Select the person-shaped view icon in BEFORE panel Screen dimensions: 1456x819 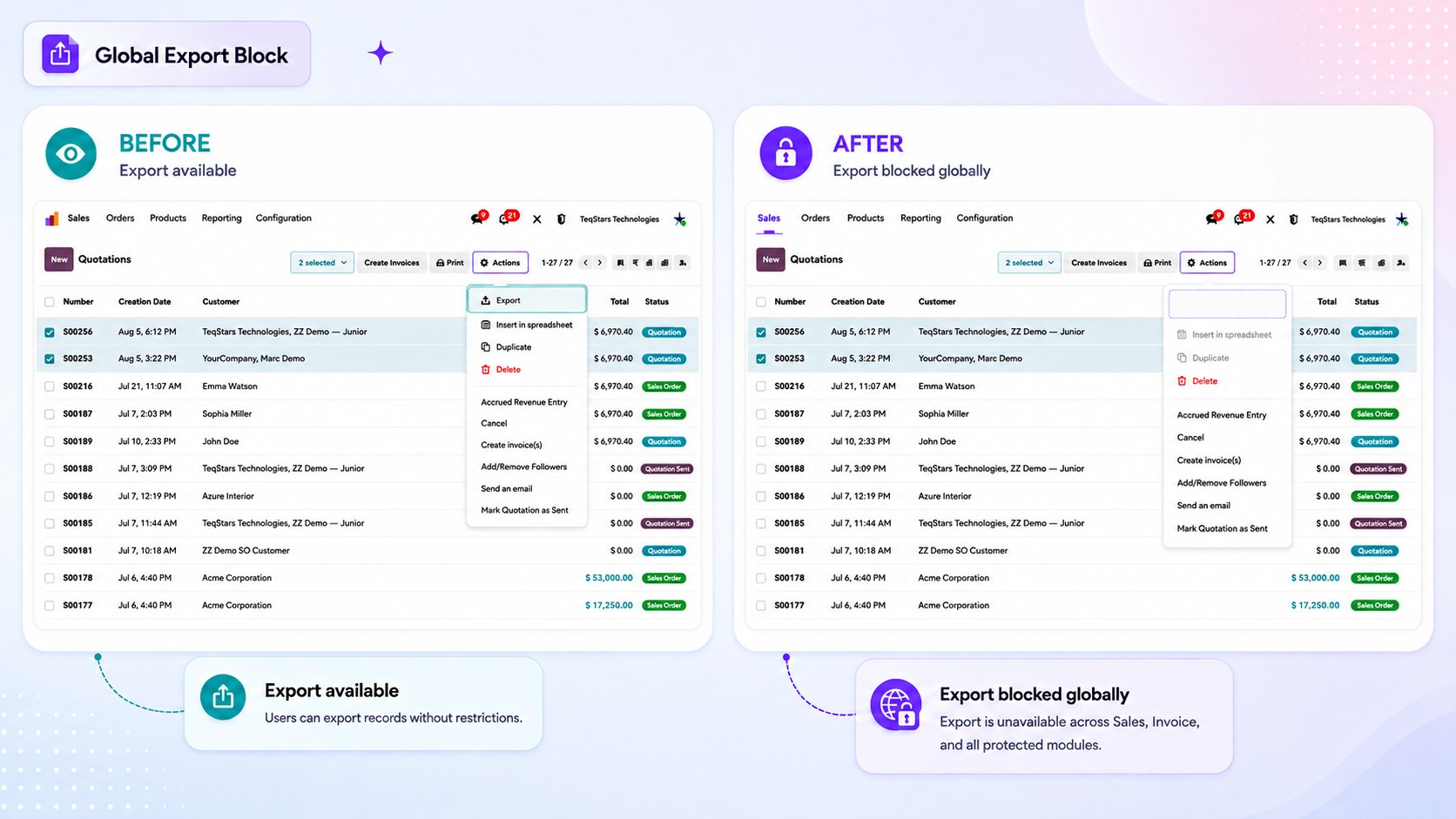coord(683,263)
